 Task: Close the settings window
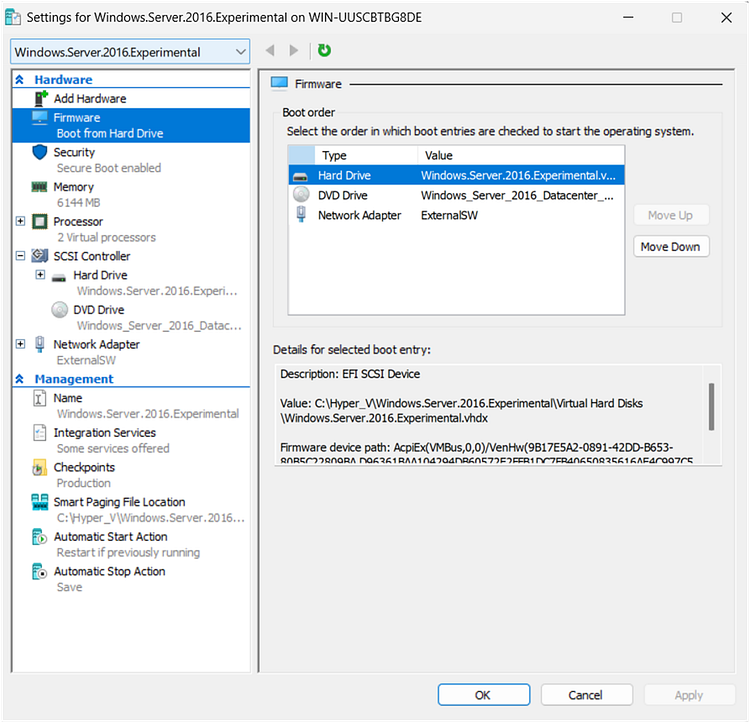point(726,18)
